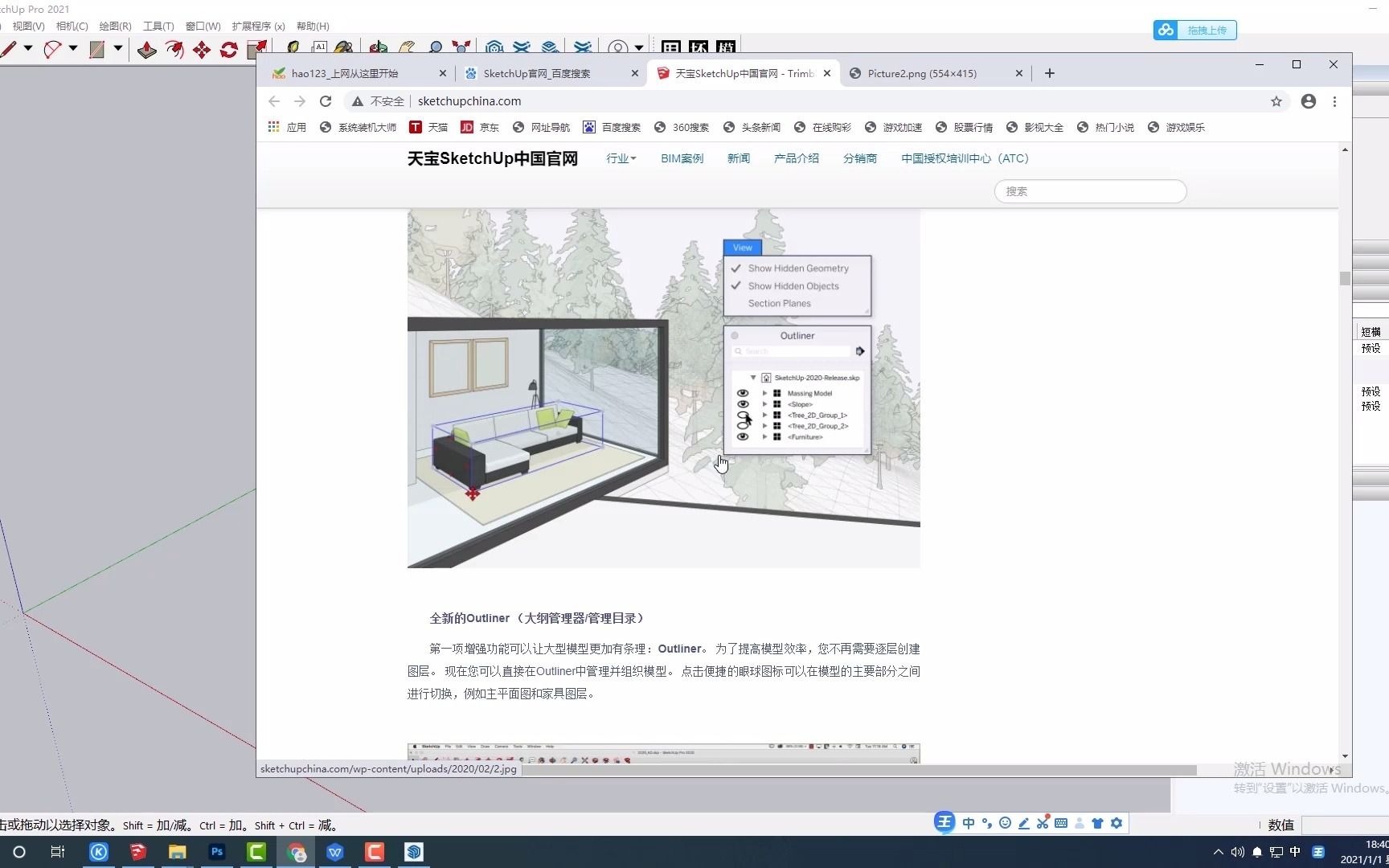Open Task View on the taskbar

pos(58,852)
